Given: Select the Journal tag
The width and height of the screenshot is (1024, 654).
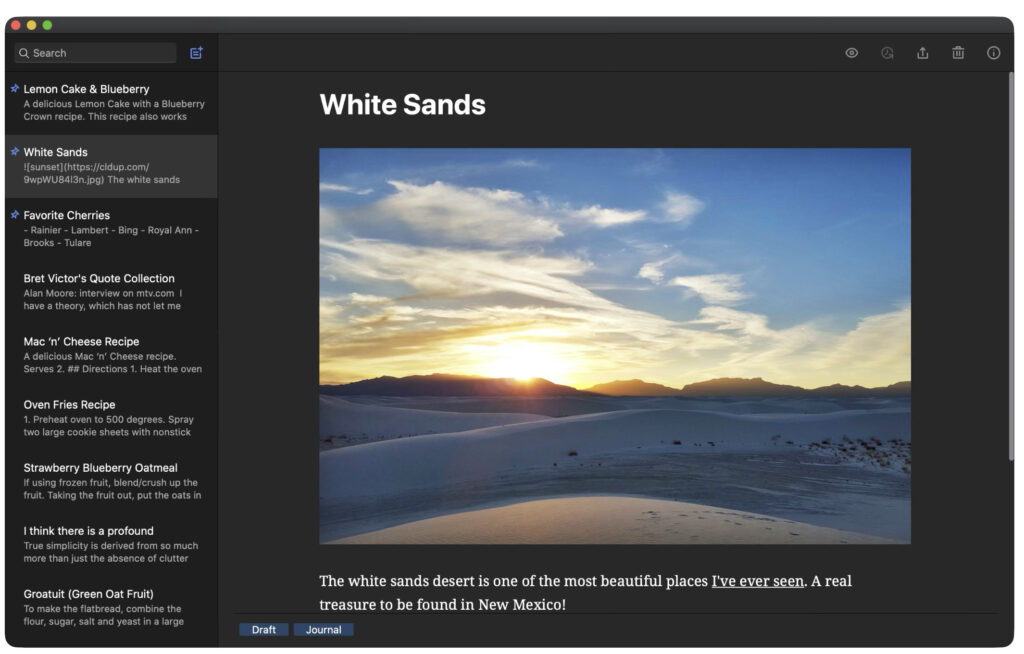Looking at the screenshot, I should (x=323, y=630).
